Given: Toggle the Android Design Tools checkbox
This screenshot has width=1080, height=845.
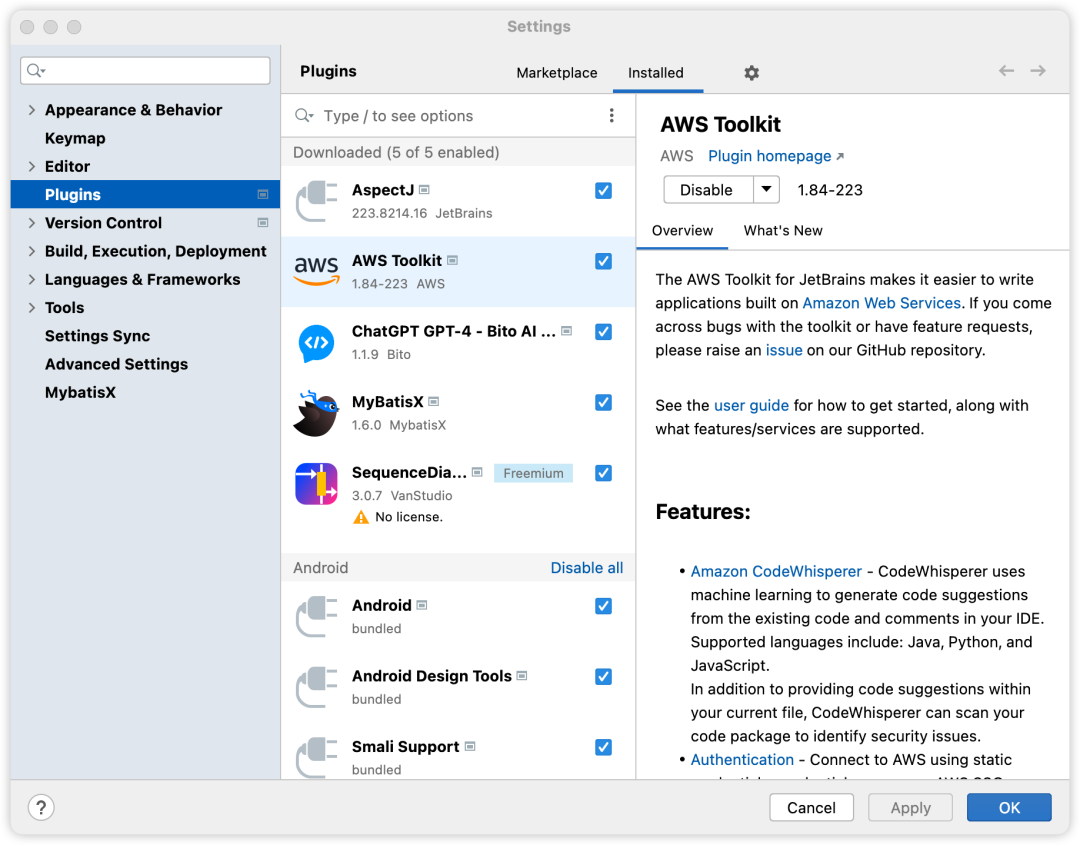Looking at the screenshot, I should [x=603, y=676].
